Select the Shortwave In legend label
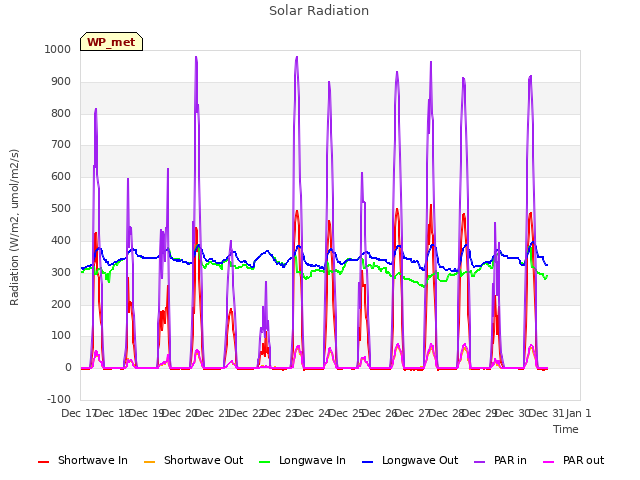Image resolution: width=640 pixels, height=480 pixels. pos(93,460)
